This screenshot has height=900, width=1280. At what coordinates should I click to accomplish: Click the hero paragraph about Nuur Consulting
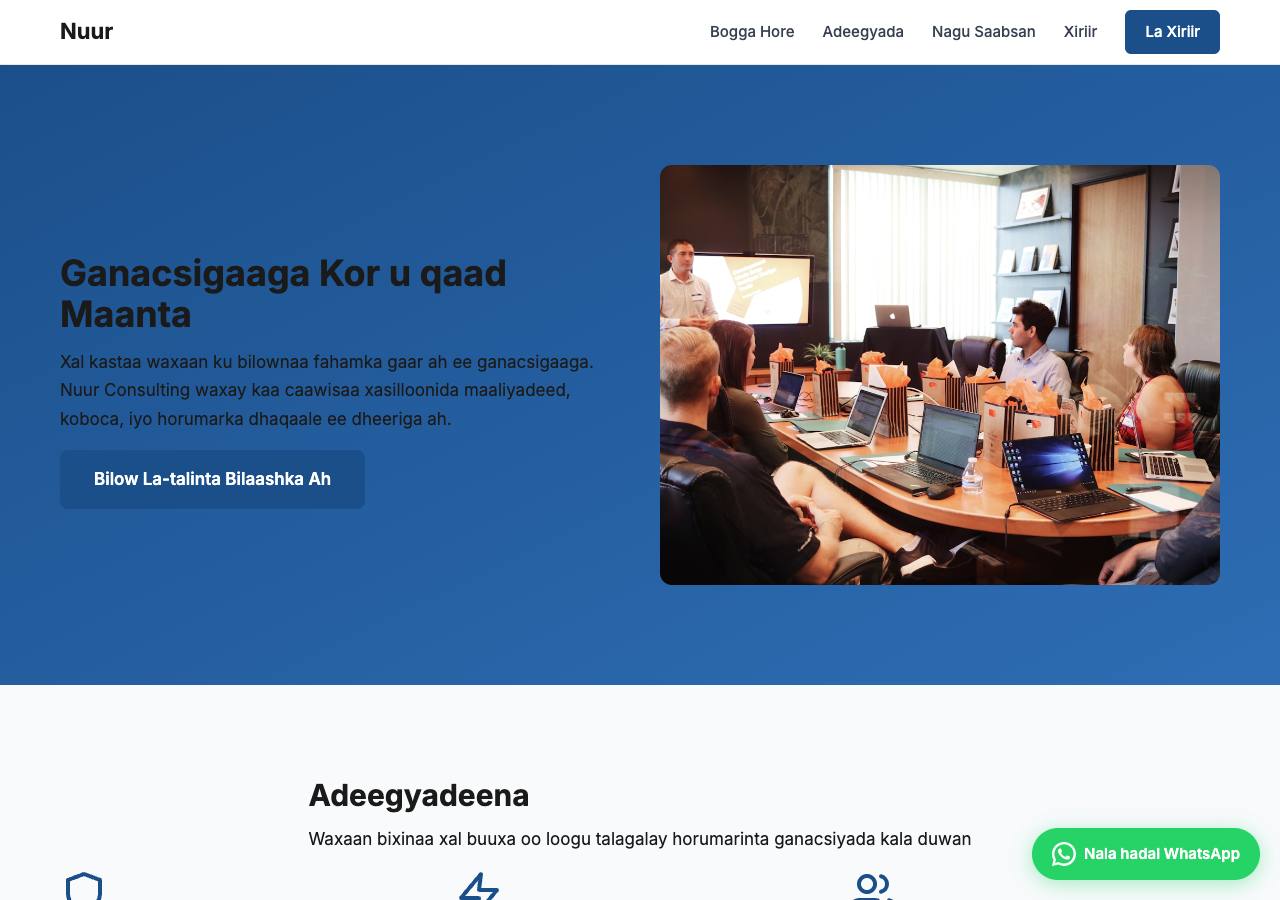point(327,390)
